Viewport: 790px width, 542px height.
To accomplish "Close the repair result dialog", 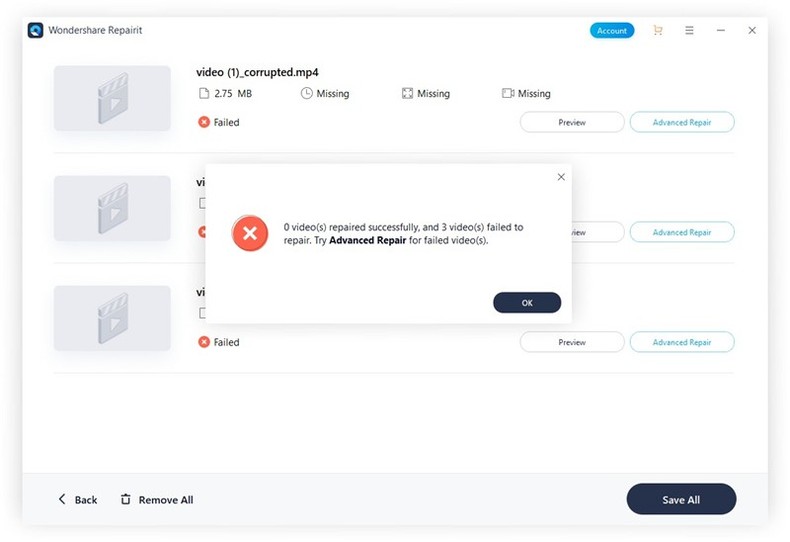I will tap(560, 177).
